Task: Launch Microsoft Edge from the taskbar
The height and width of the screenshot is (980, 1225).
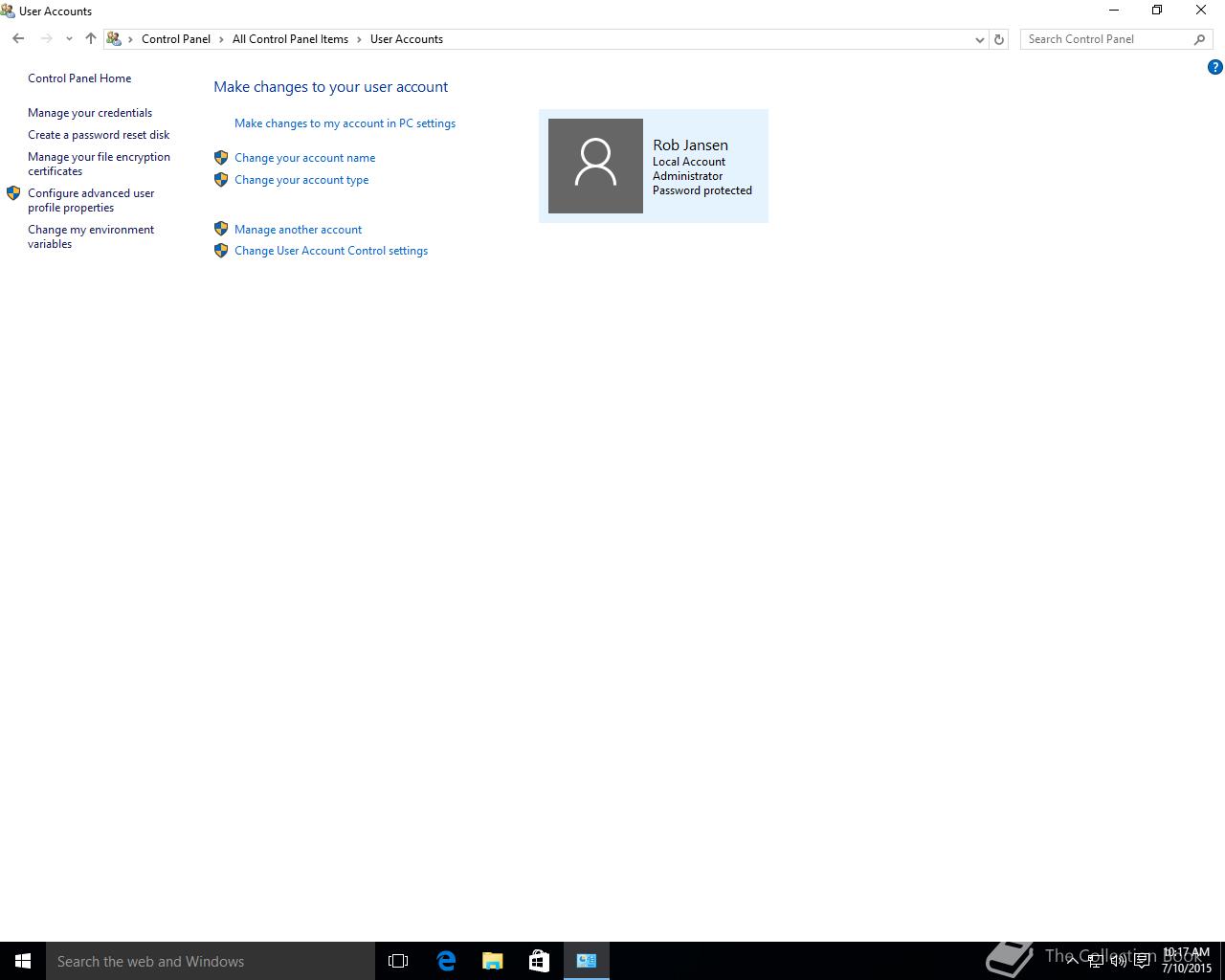Action: point(446,961)
